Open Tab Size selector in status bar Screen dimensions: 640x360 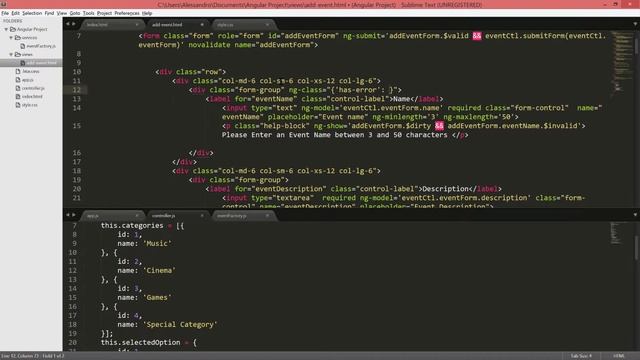click(581, 356)
